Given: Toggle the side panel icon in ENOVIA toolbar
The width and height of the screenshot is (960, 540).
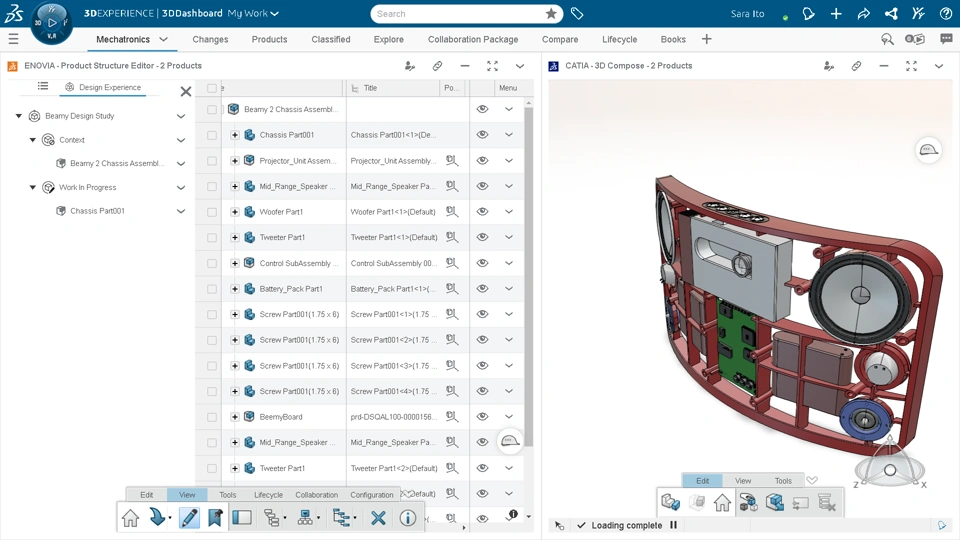Looking at the screenshot, I should pos(242,518).
